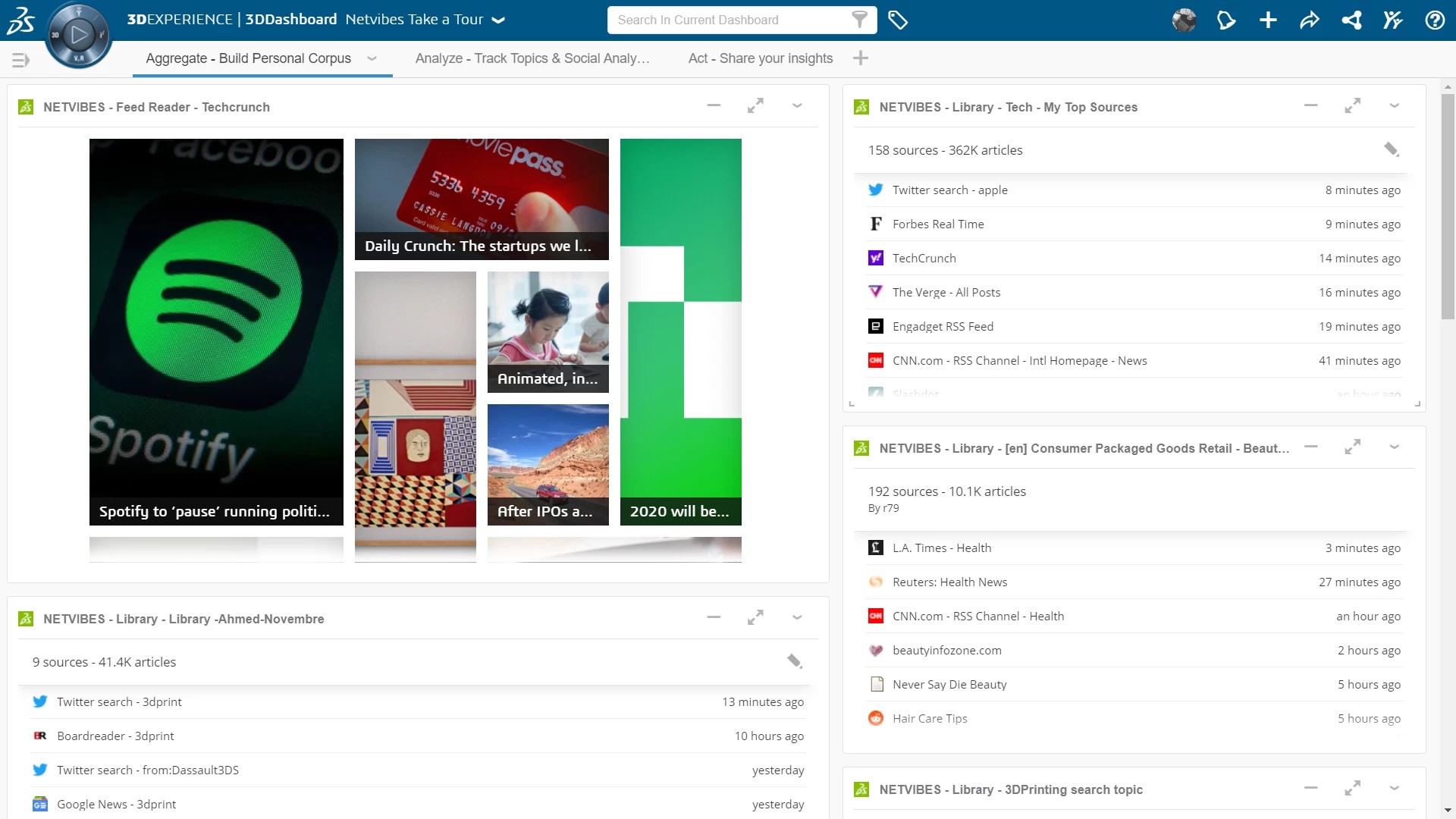
Task: Expand the Feed Reader Techcrunch panel dropdown arrow
Action: [x=798, y=107]
